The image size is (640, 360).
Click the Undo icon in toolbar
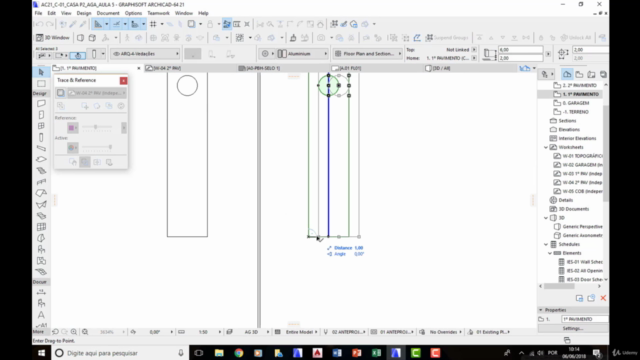[x=40, y=24]
